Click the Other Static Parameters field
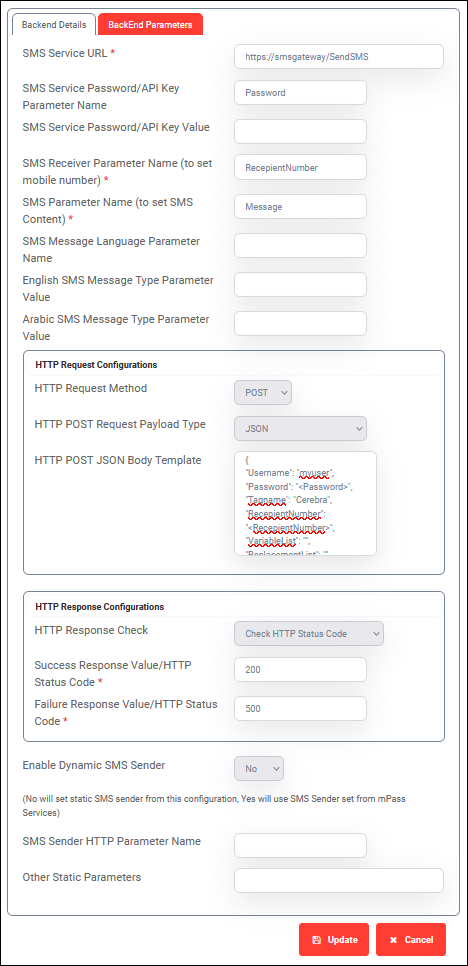Viewport: 468px width, 966px height. (339, 880)
